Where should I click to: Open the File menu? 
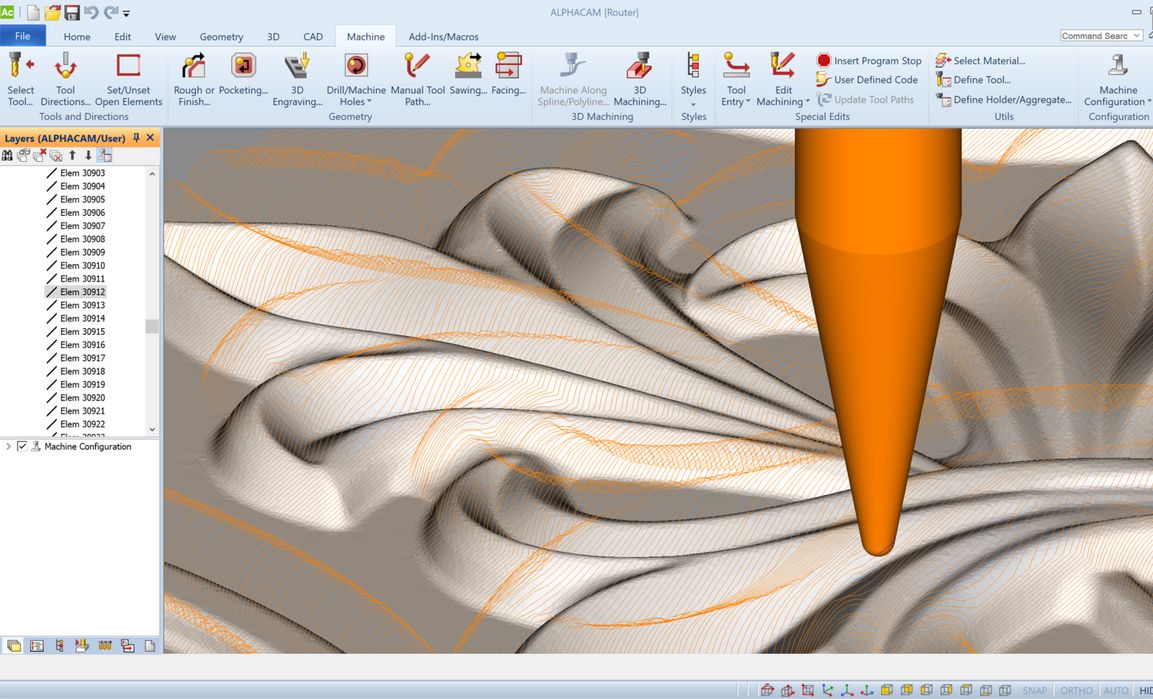22,36
